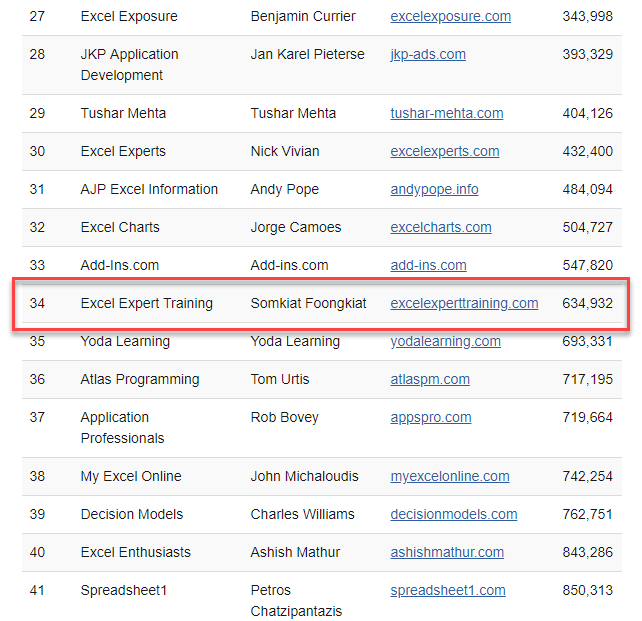Screen dimensions: 642x621
Task: Click the value 484,094
Action: [588, 190]
